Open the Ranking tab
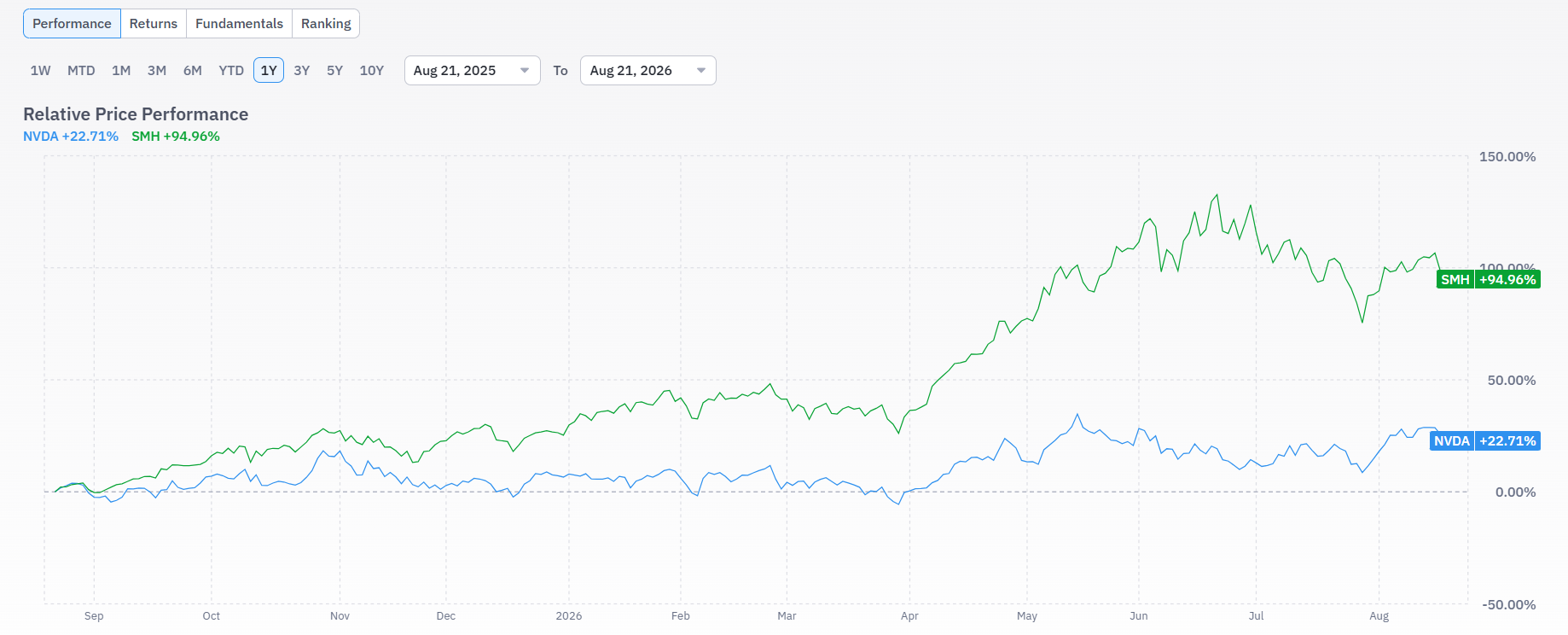Viewport: 1568px width, 635px height. [326, 24]
